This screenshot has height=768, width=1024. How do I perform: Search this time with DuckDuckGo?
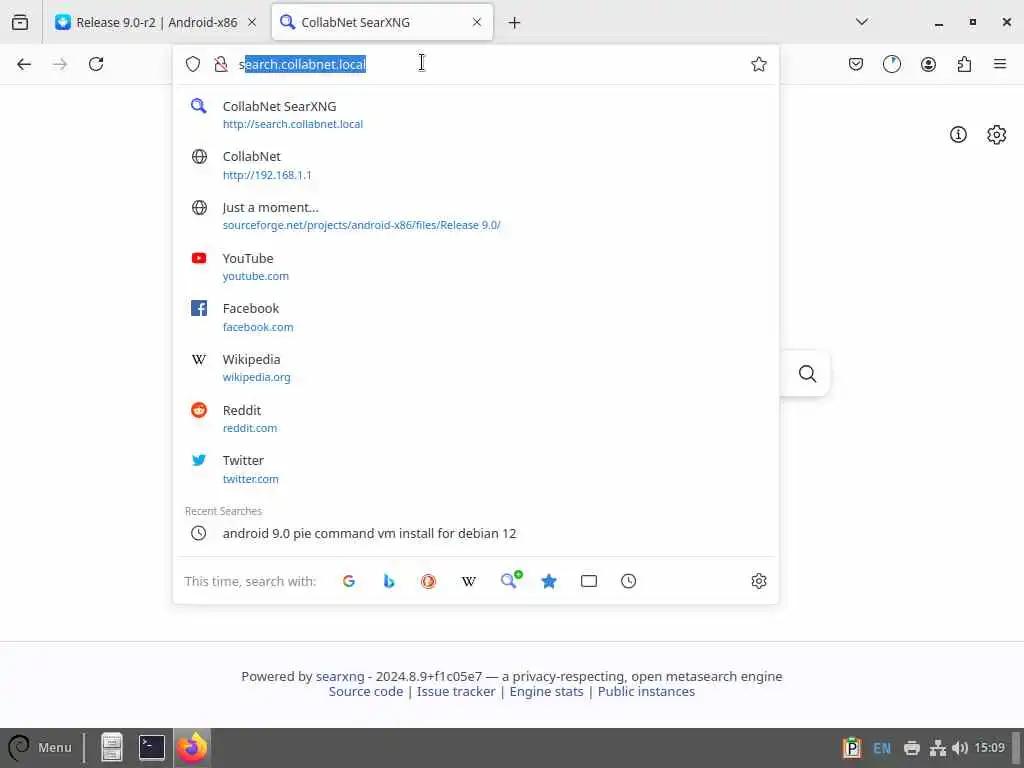click(x=428, y=581)
